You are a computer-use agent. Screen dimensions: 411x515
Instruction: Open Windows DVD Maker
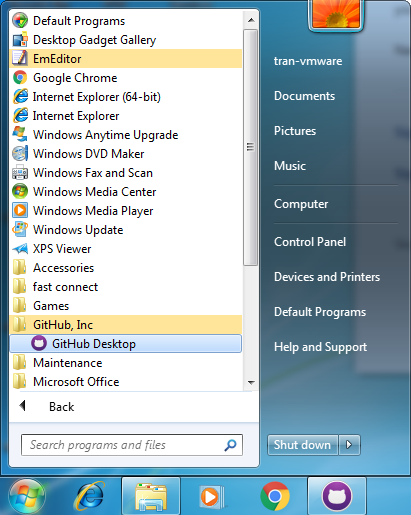point(126,154)
